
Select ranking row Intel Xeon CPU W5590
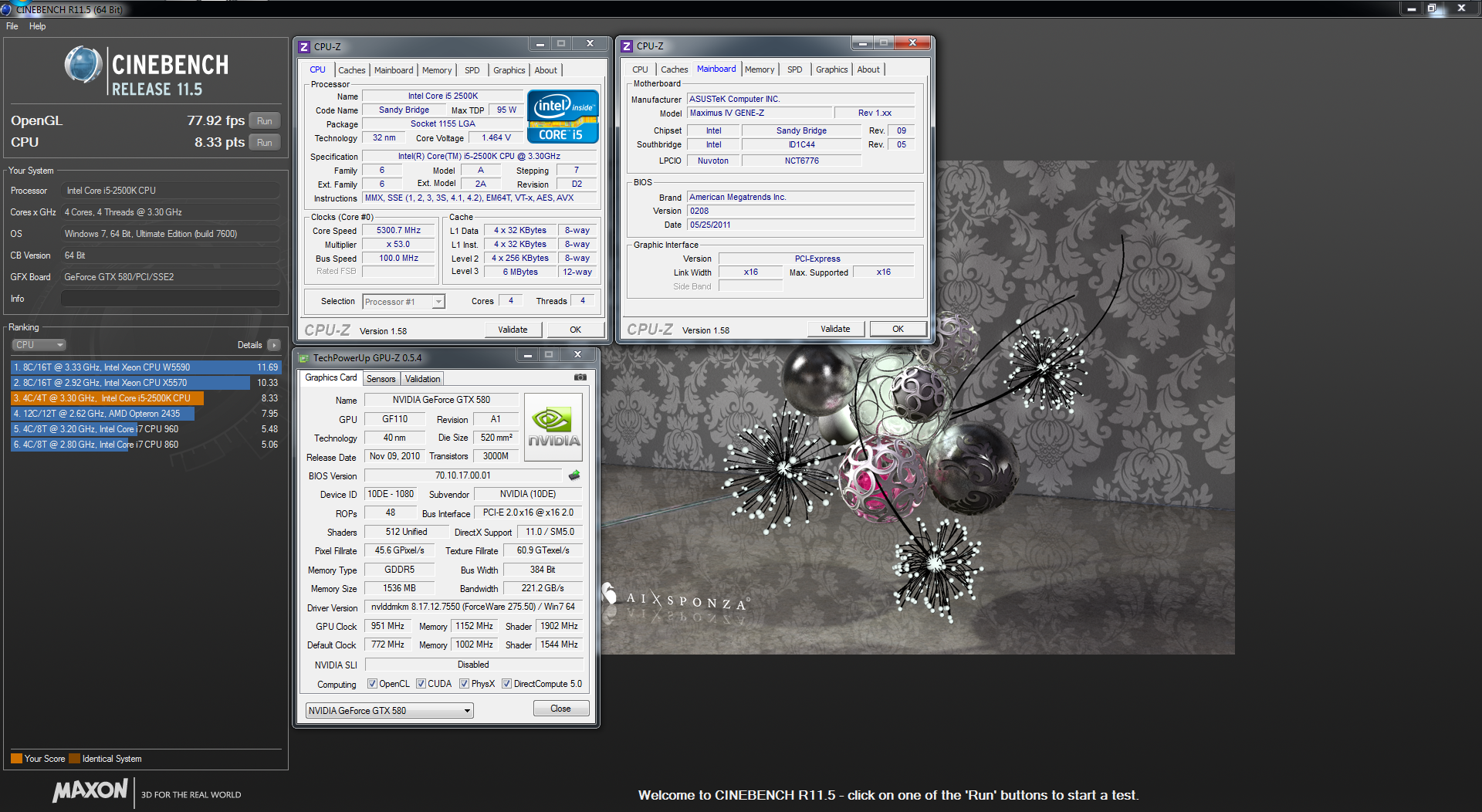pos(146,367)
